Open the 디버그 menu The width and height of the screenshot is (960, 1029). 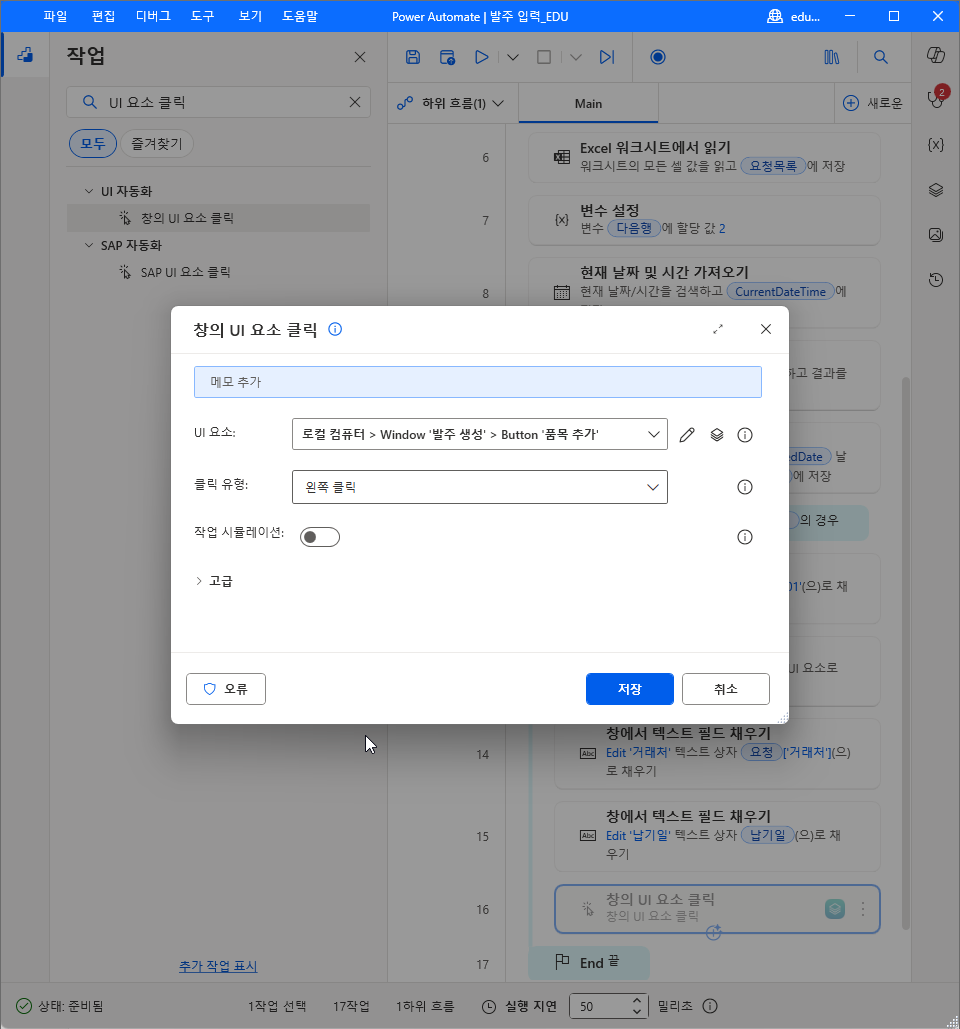point(154,16)
